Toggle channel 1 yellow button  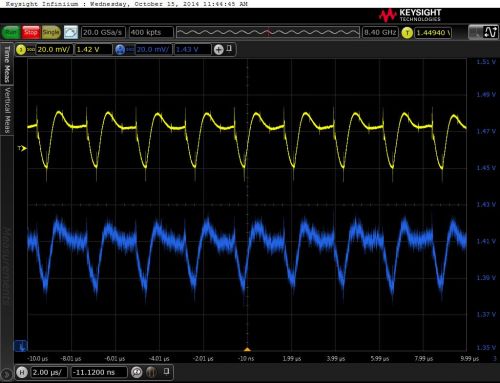(21, 50)
